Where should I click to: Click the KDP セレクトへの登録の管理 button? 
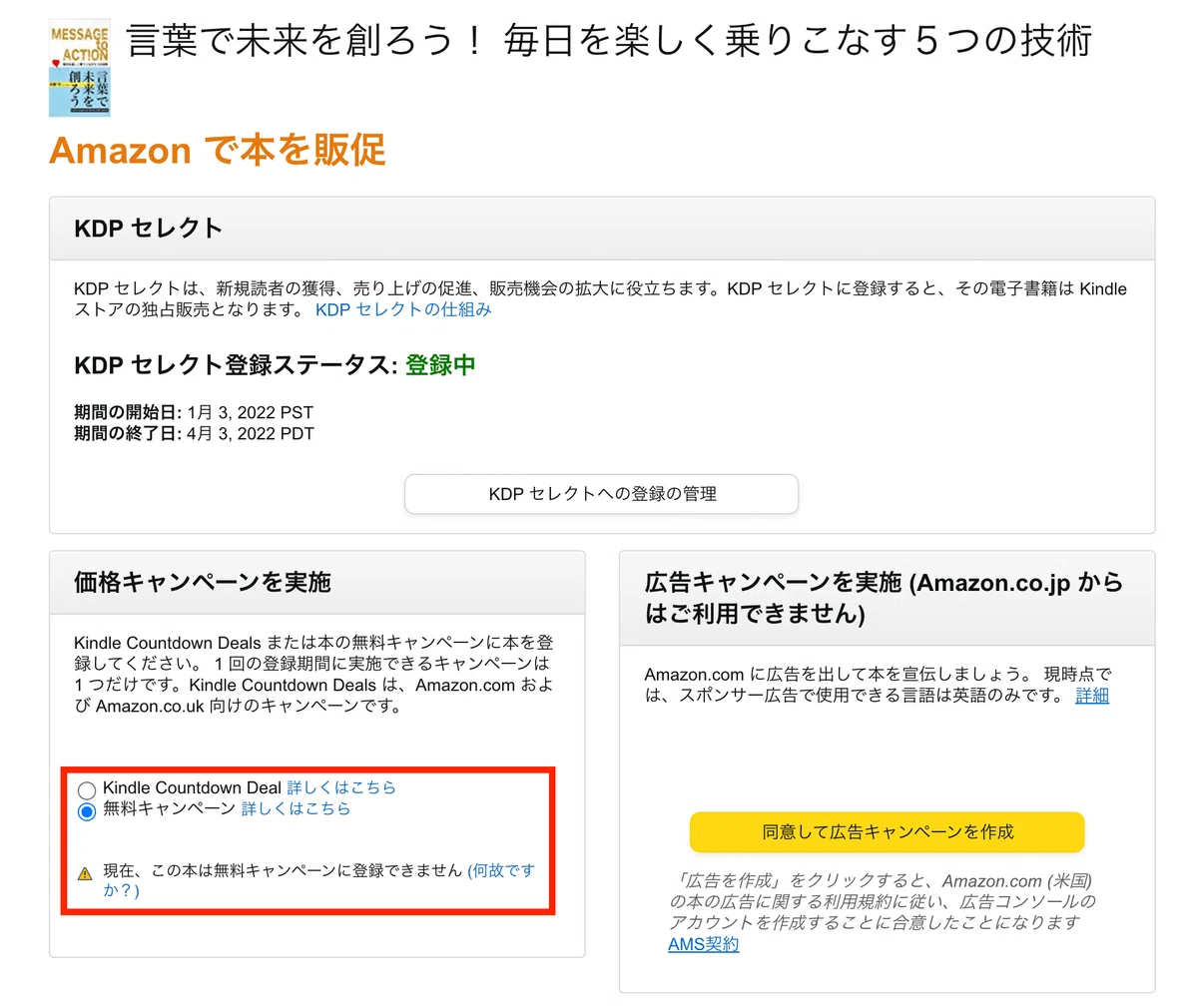tap(601, 494)
